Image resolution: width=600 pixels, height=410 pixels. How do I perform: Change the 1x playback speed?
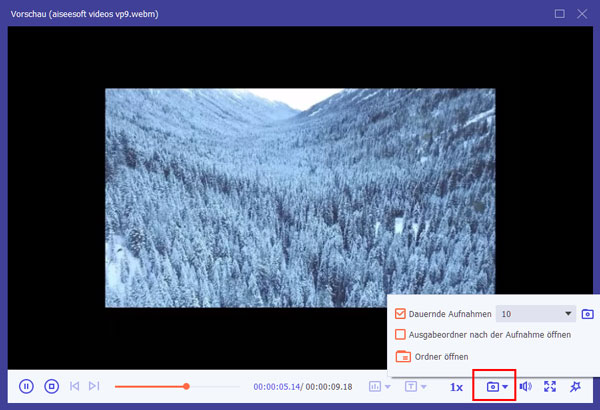456,386
